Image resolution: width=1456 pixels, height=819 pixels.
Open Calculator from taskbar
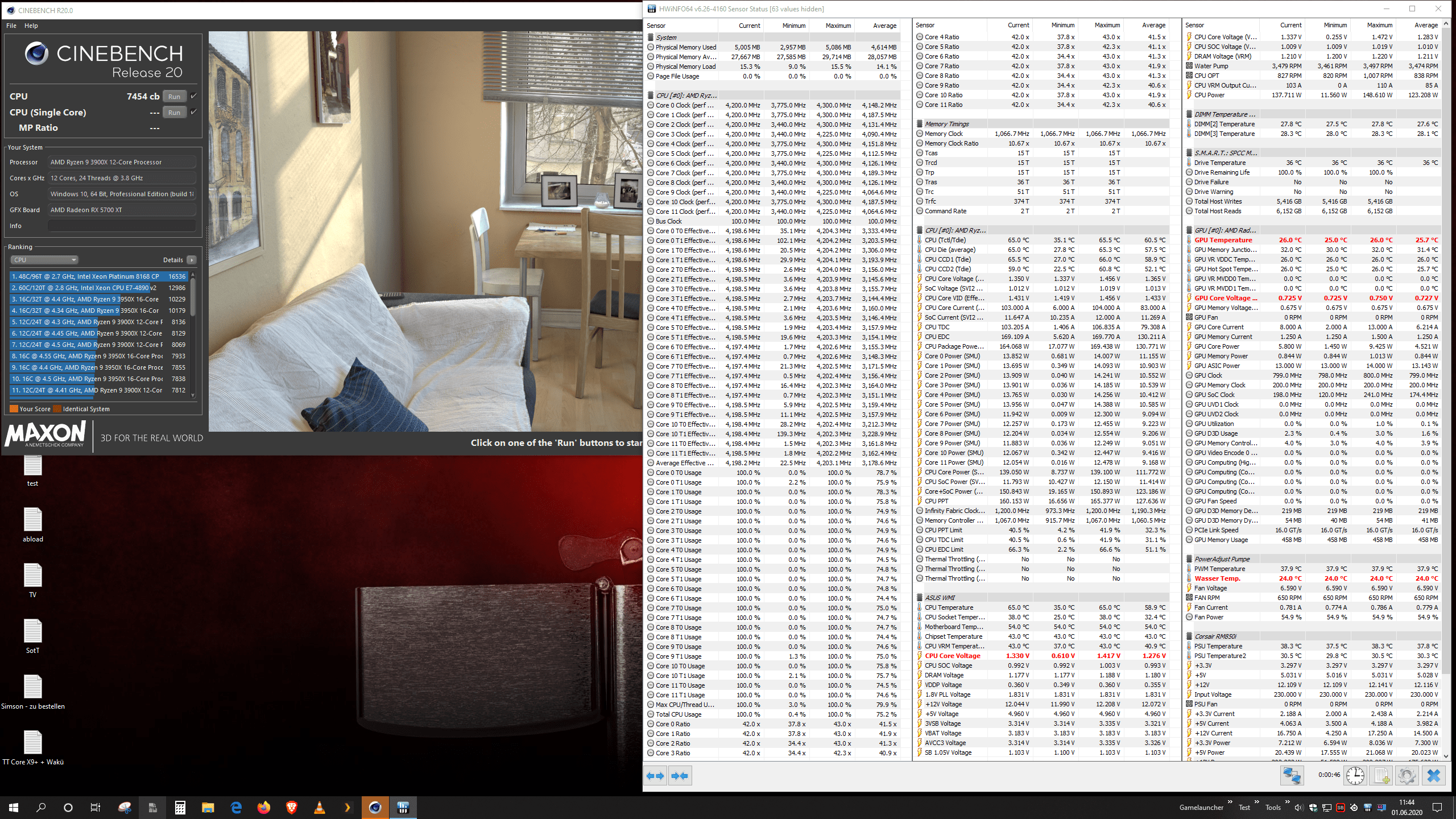tap(180, 808)
